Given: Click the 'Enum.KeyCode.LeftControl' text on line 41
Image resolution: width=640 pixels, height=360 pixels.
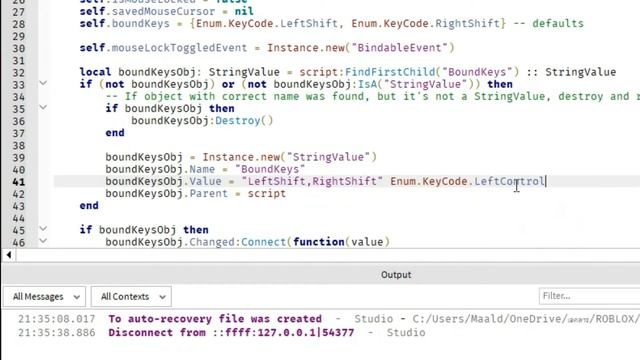Looking at the screenshot, I should (467, 181).
